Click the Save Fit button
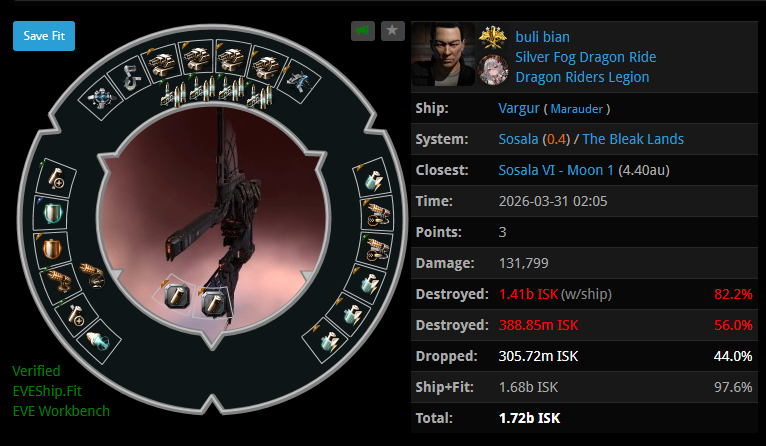The height and width of the screenshot is (446, 766). point(44,36)
